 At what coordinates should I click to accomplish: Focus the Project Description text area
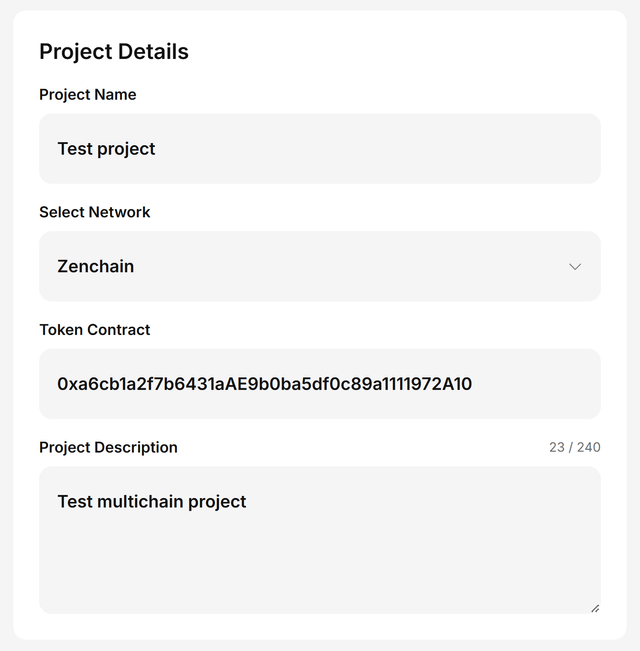pyautogui.click(x=320, y=540)
